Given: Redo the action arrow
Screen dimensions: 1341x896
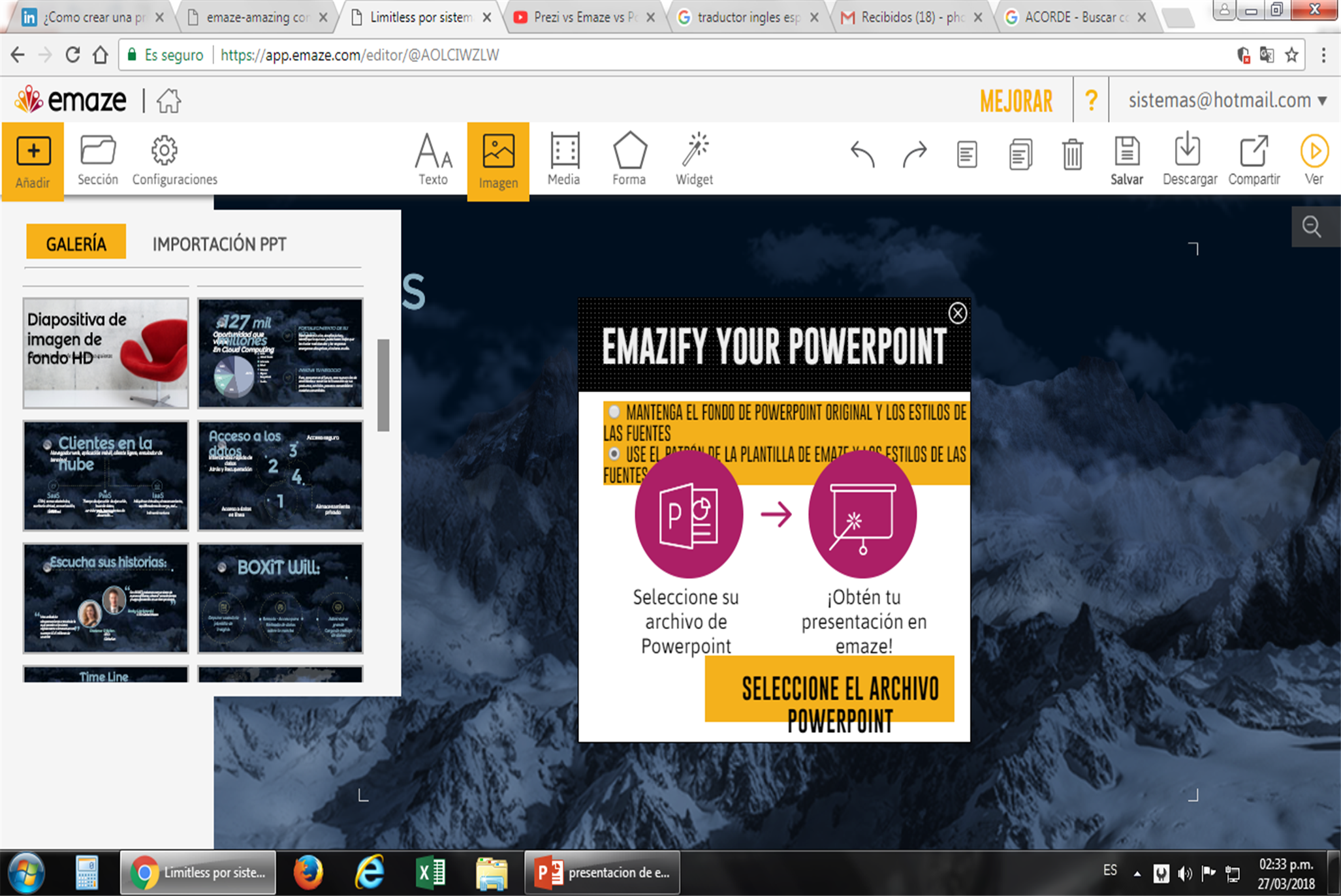Looking at the screenshot, I should coord(915,155).
